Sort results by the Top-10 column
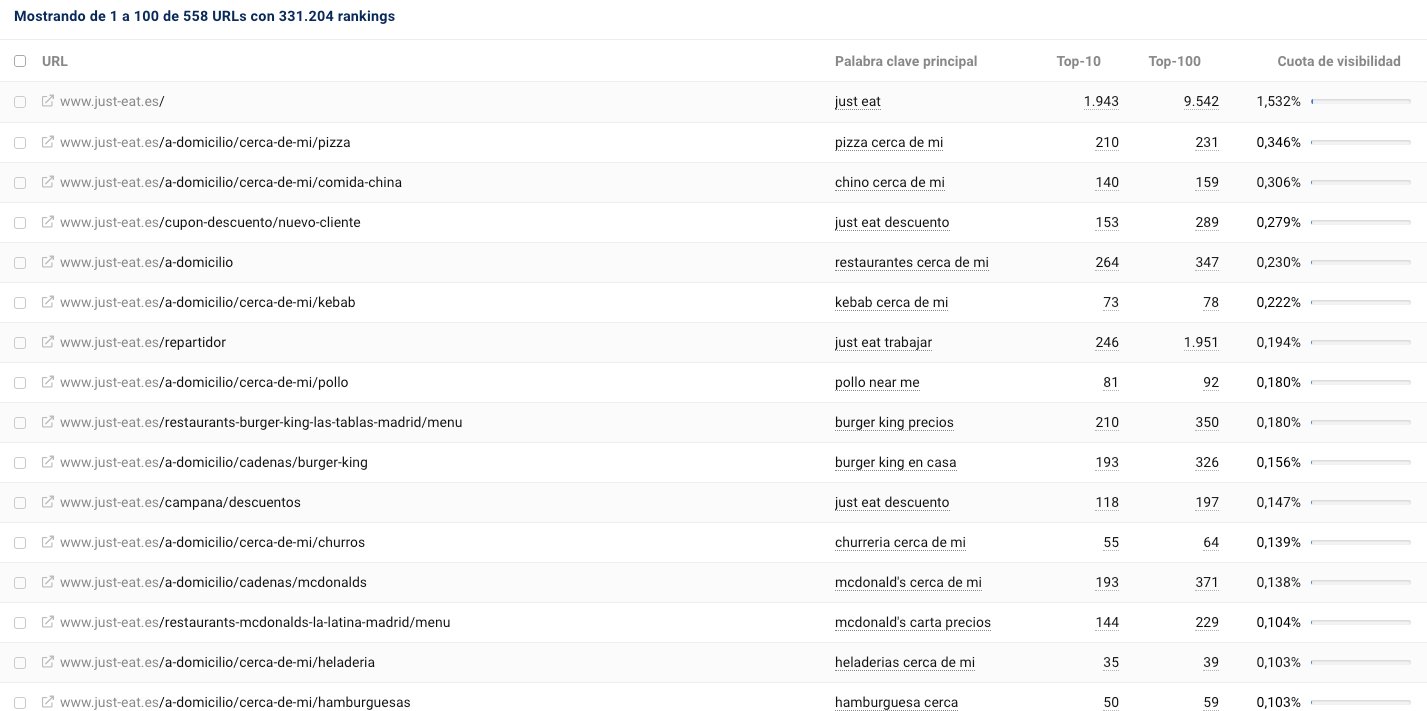The width and height of the screenshot is (1427, 711). [1079, 61]
